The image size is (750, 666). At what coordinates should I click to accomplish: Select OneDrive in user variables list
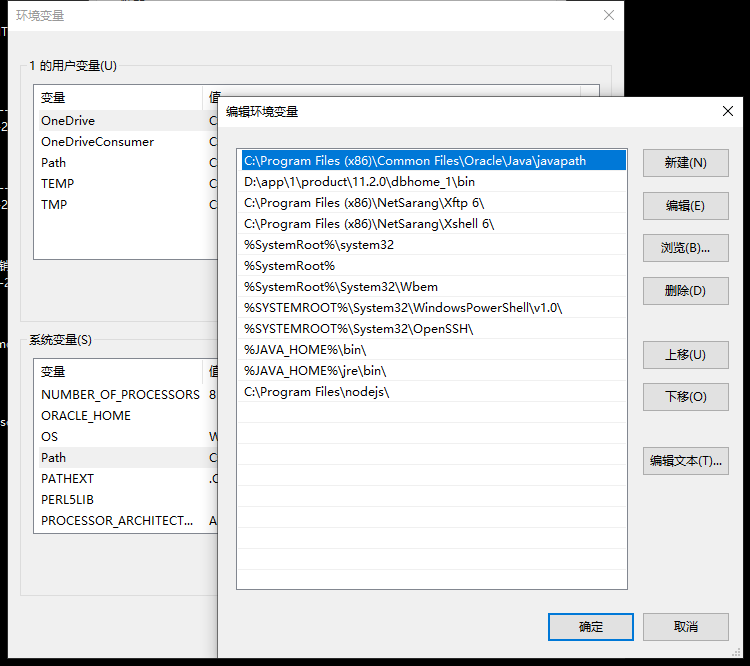click(128, 121)
